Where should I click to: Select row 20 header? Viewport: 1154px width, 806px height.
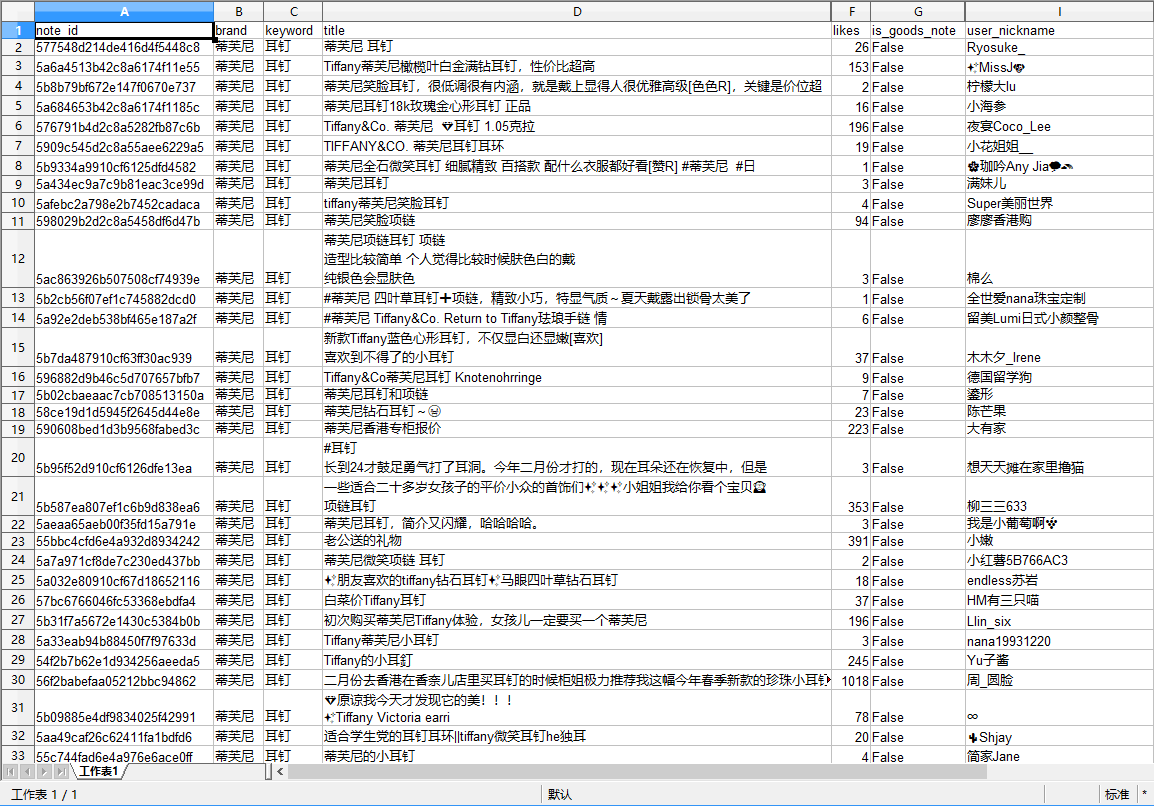17,457
